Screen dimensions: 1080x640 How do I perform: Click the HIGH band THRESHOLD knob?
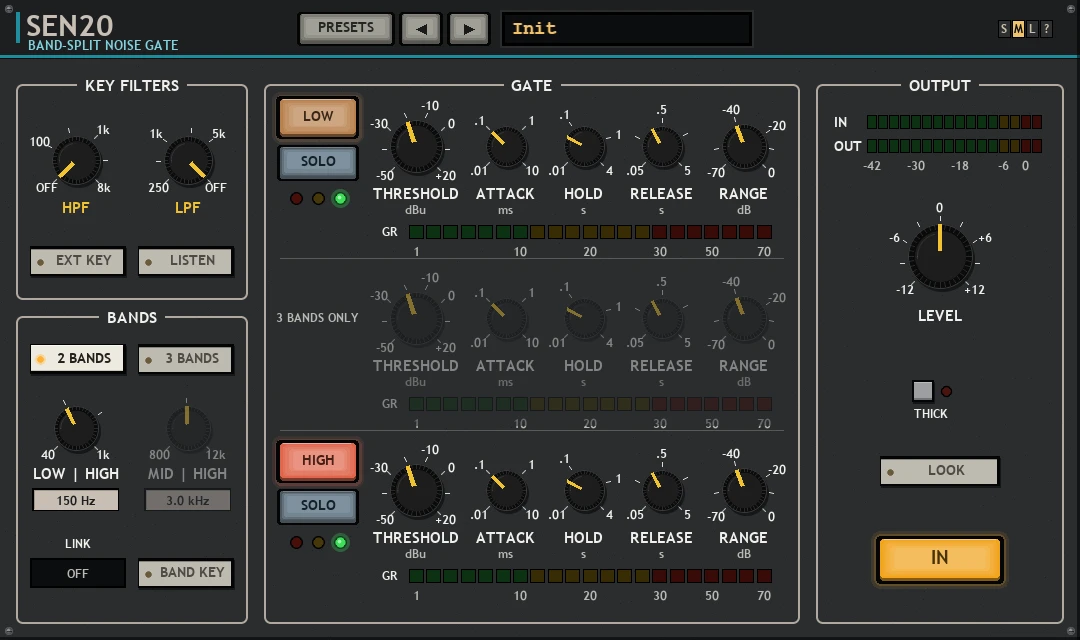click(416, 491)
